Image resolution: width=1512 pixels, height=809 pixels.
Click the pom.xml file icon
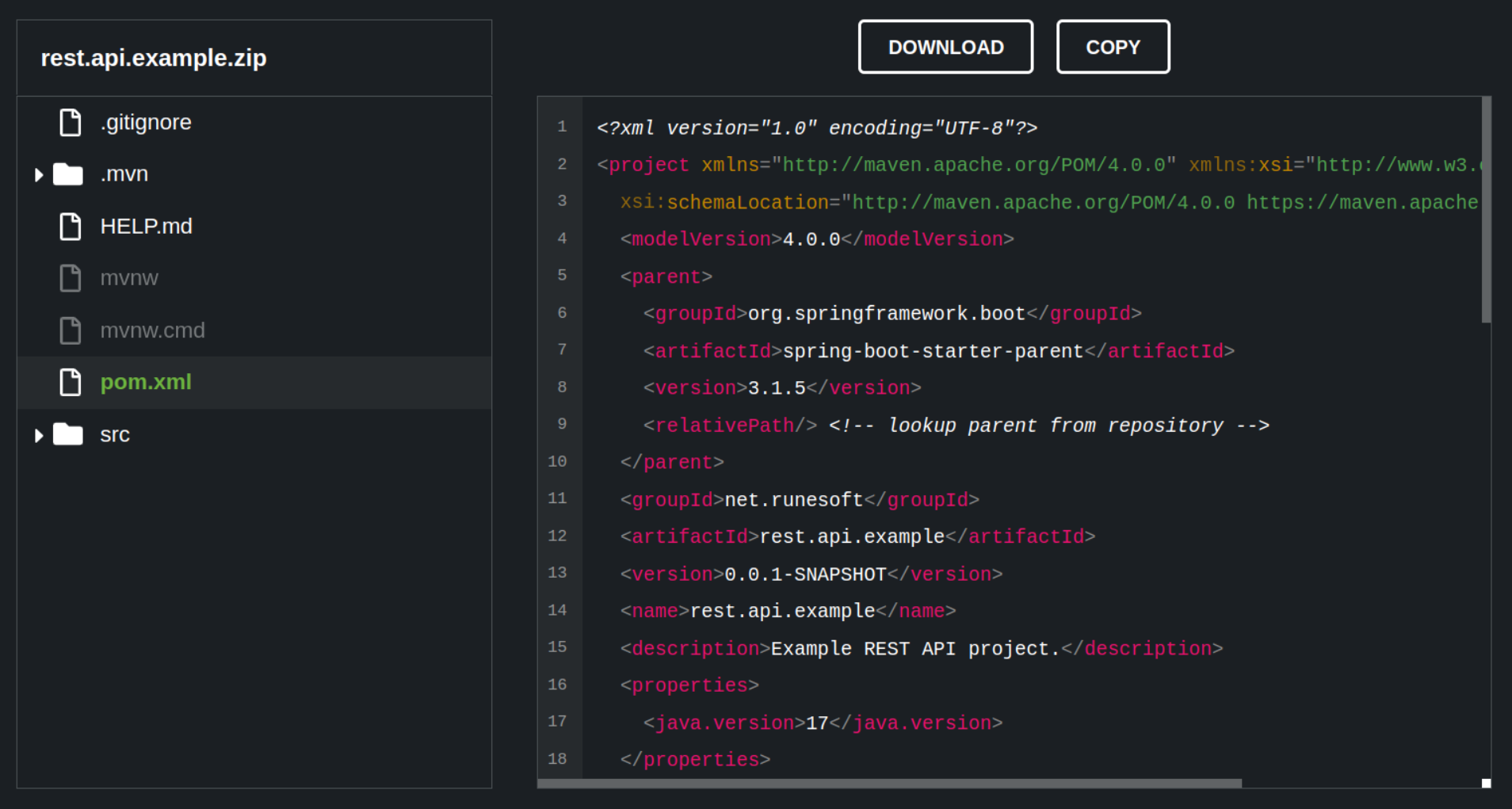coord(71,382)
